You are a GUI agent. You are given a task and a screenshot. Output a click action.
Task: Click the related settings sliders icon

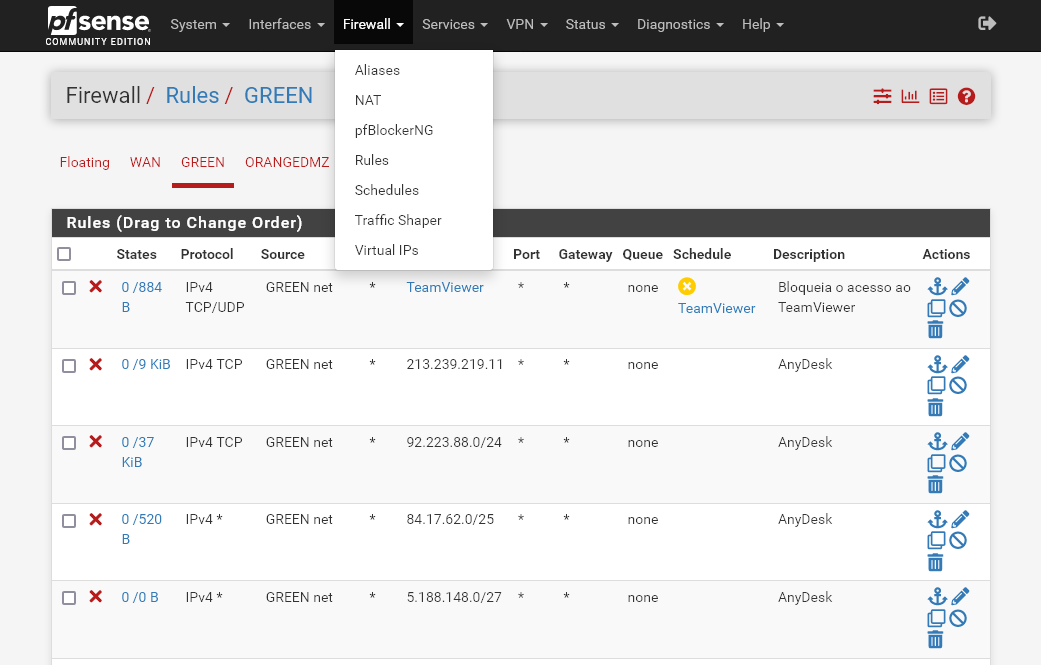[x=882, y=97]
